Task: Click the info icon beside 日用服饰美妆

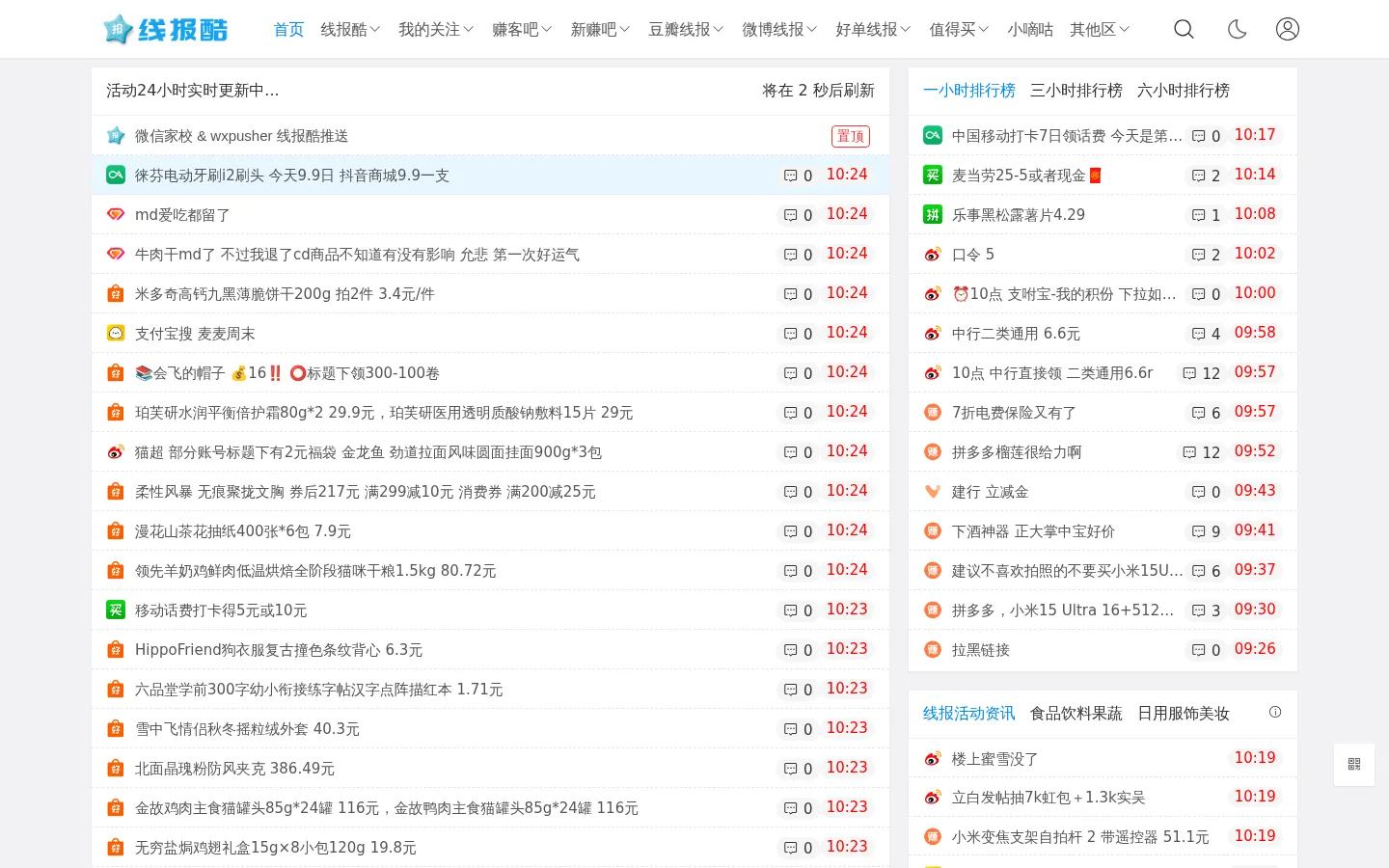Action: click(1275, 712)
